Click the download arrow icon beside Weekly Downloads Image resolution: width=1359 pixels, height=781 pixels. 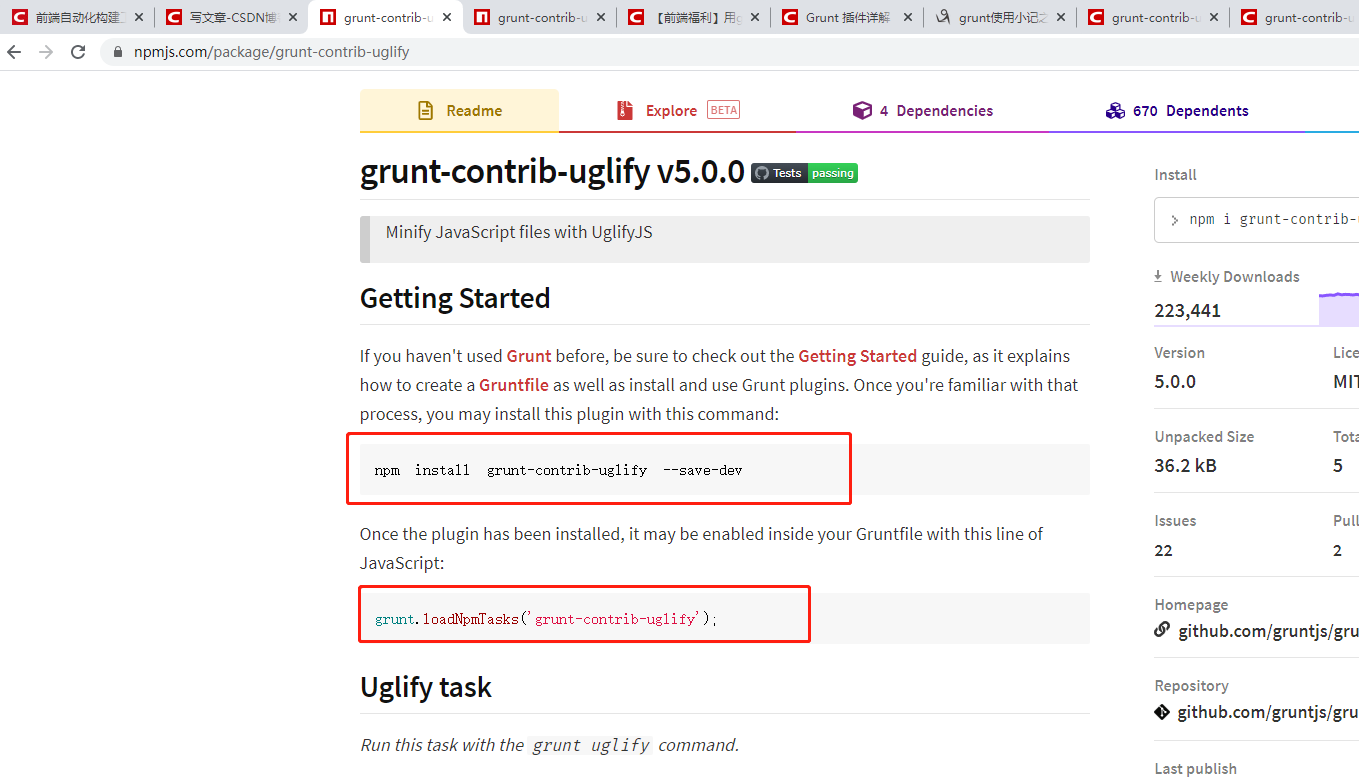click(x=1158, y=276)
